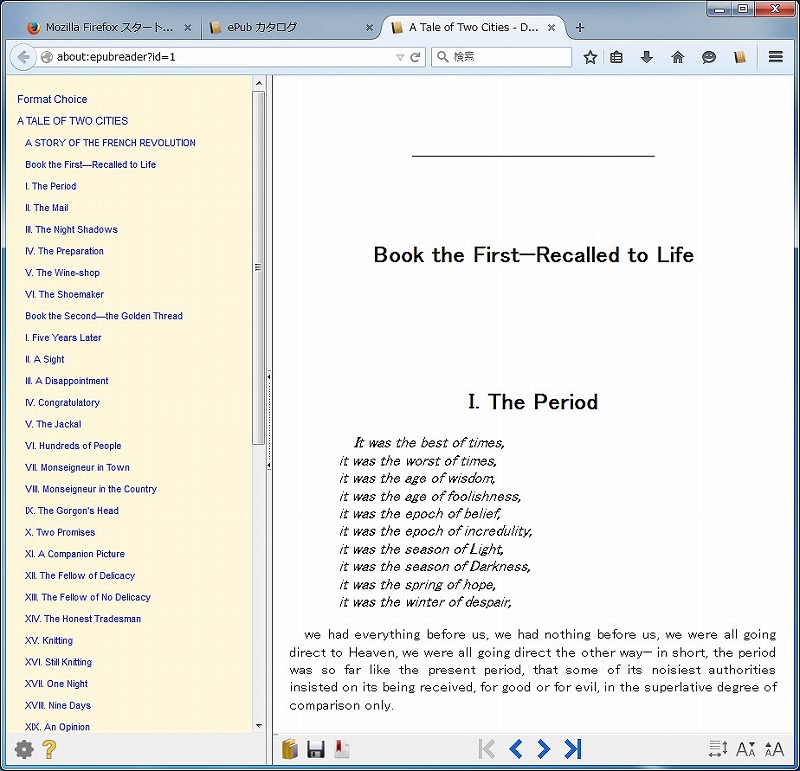The width and height of the screenshot is (800, 771).
Task: Go to chapter V. The Jackal
Action: pyautogui.click(x=53, y=424)
